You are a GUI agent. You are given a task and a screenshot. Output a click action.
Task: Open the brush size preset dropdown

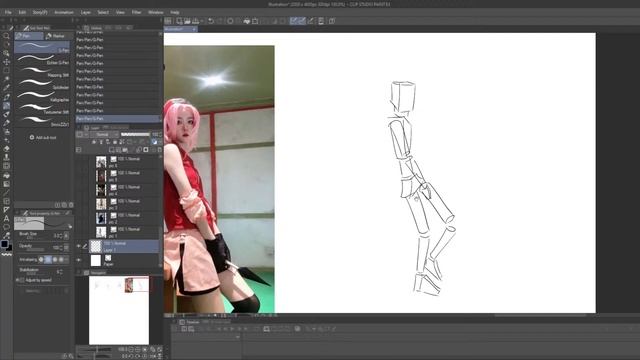(67, 236)
